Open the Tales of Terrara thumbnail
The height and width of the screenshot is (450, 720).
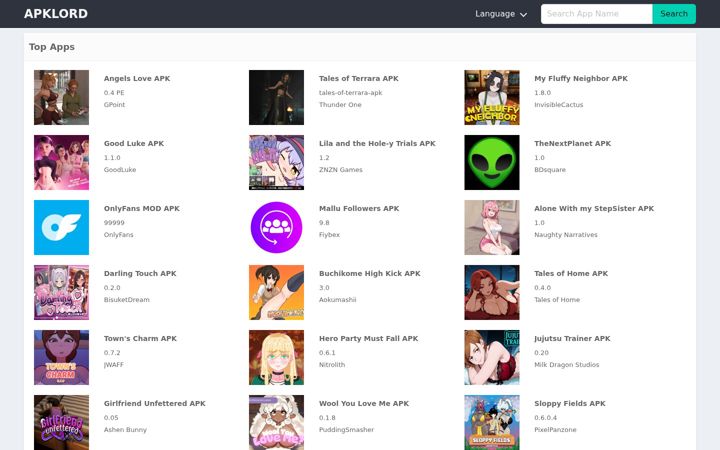pos(276,97)
